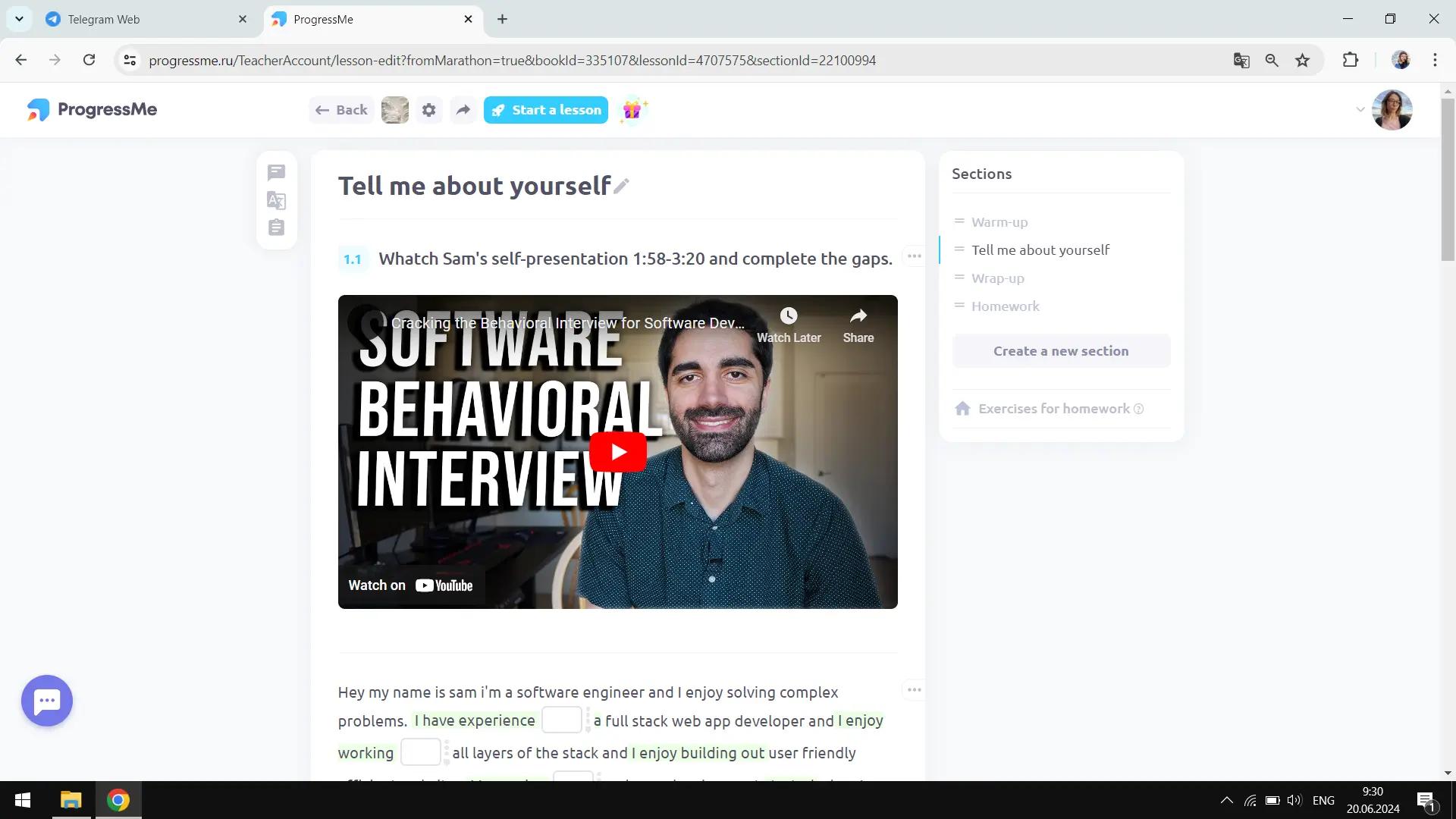
Task: Click the gift/reward icon next to Start lesson
Action: (x=634, y=110)
